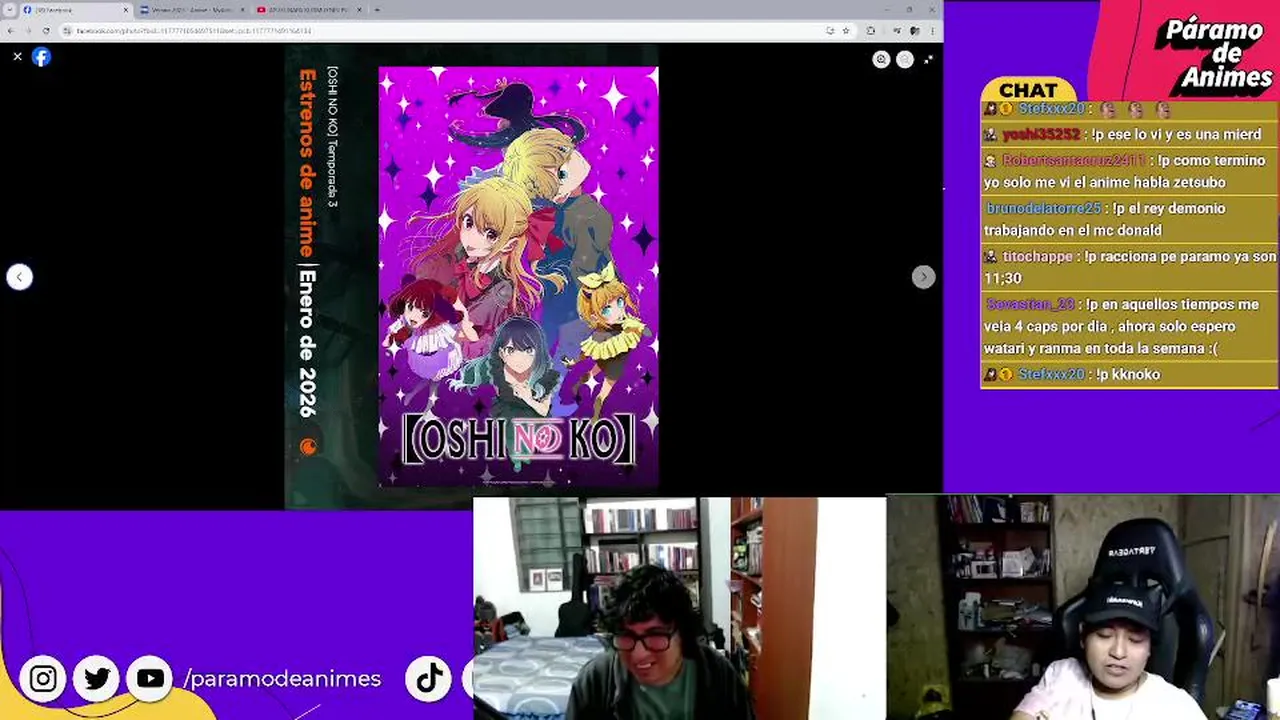Close the Facebook photo viewer
Viewport: 1280px width, 720px height.
pyautogui.click(x=17, y=57)
